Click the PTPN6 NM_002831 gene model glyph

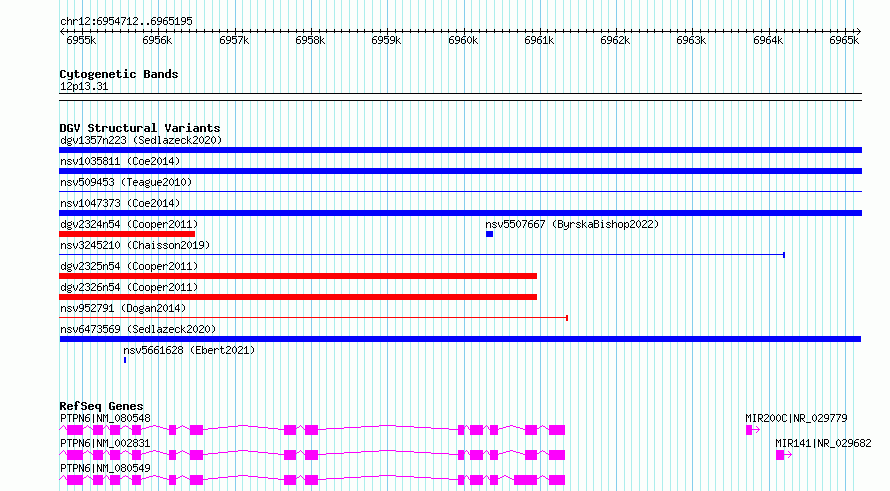click(x=312, y=455)
